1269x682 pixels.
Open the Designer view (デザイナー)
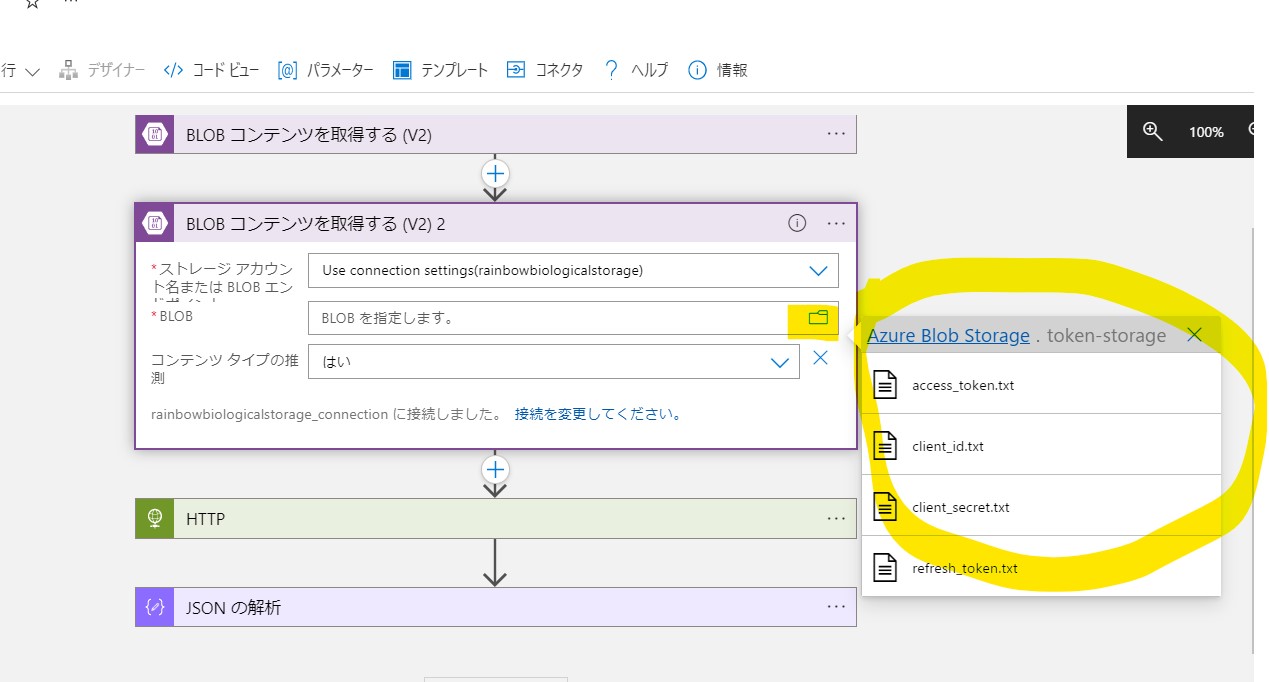102,70
